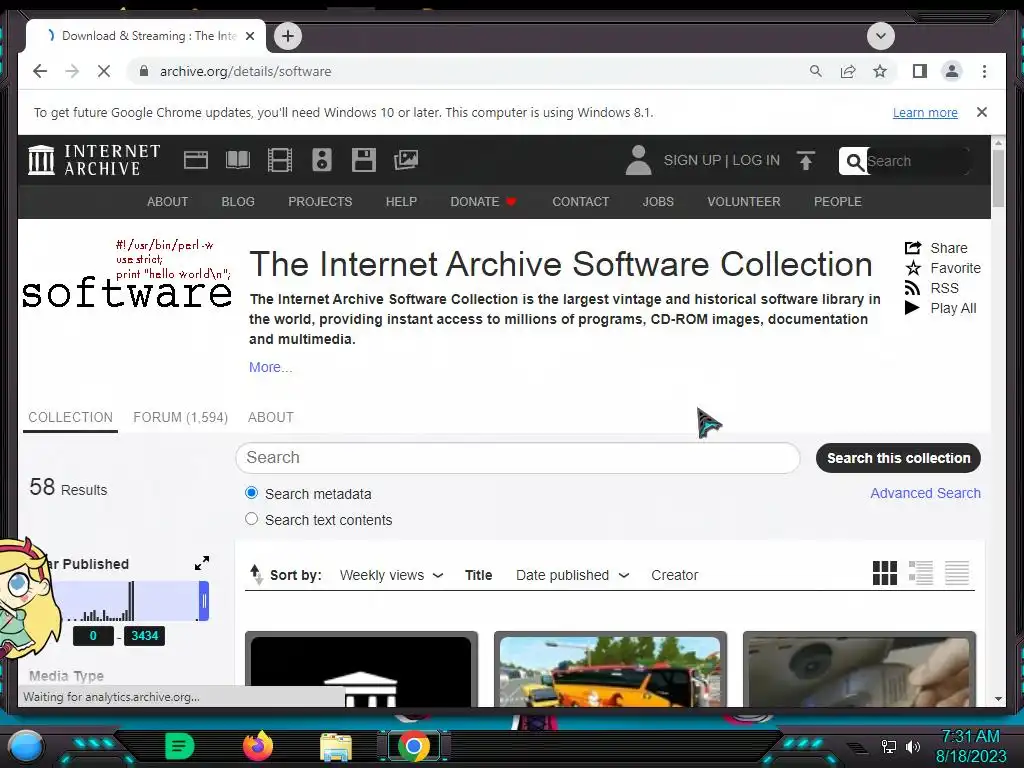Image resolution: width=1024 pixels, height=768 pixels.
Task: Switch to tile grid view
Action: pos(885,573)
